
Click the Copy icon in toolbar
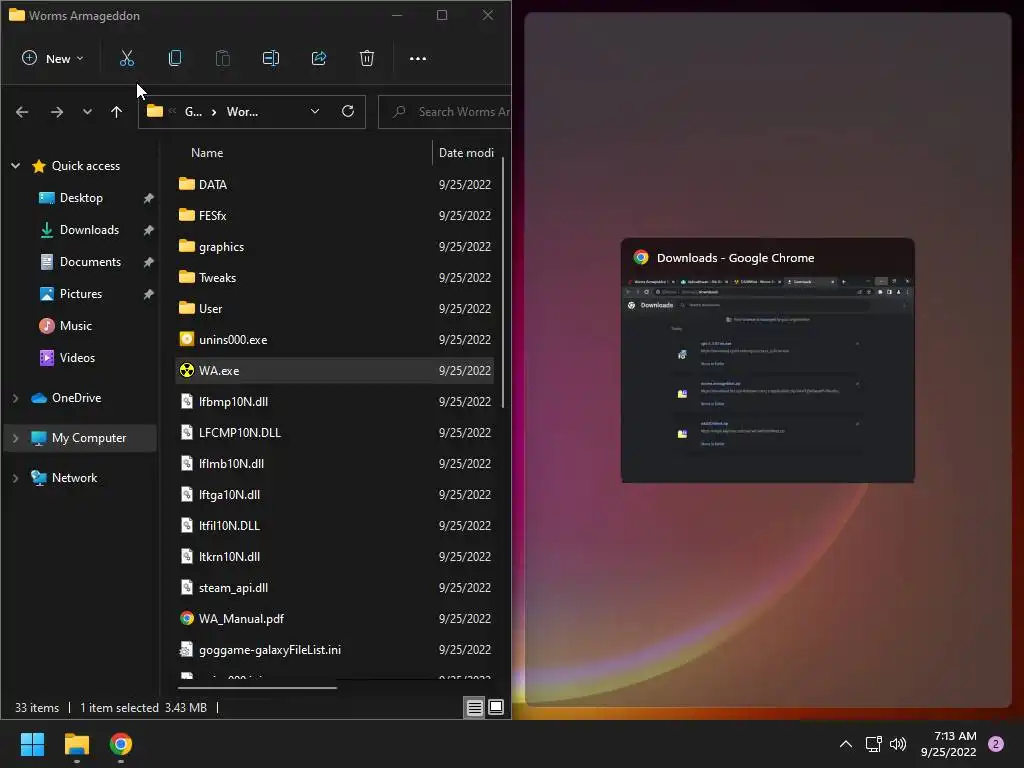click(174, 58)
